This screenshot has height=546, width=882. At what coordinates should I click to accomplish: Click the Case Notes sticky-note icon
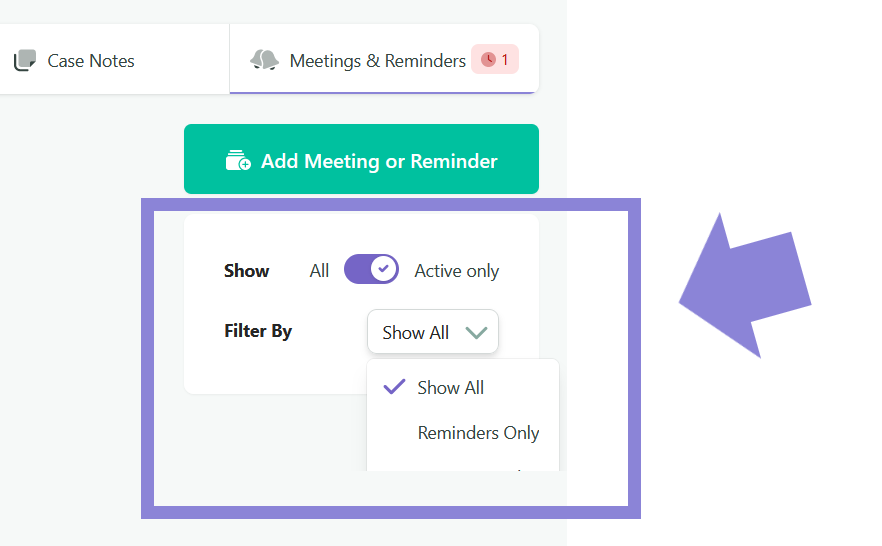point(25,60)
